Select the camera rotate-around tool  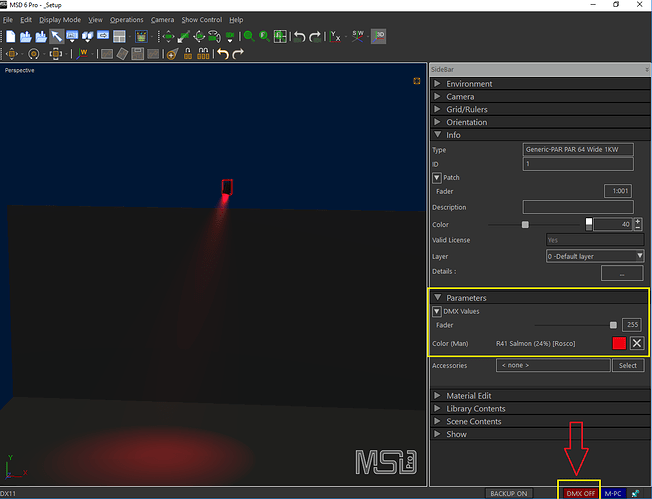(x=214, y=37)
